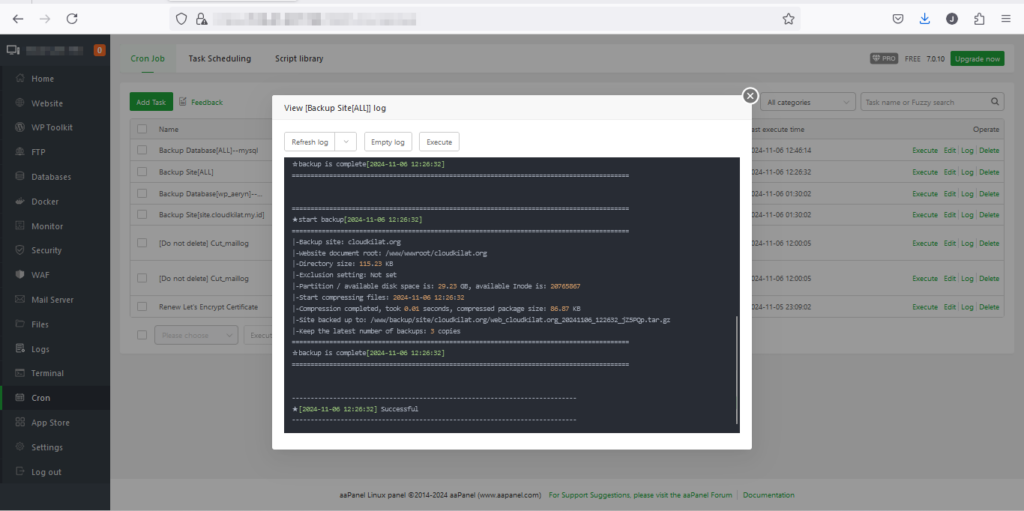Click the Terminal sidebar icon
1024x511 pixels.
click(16, 373)
